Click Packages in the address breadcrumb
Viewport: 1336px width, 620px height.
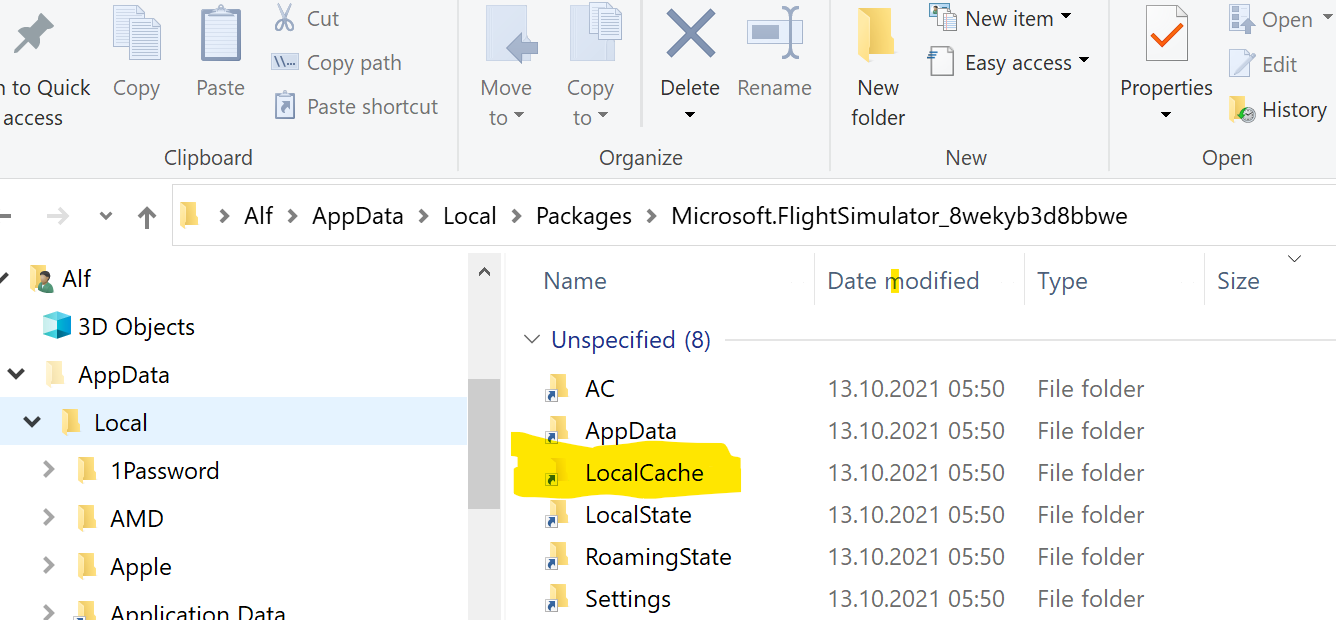583,216
